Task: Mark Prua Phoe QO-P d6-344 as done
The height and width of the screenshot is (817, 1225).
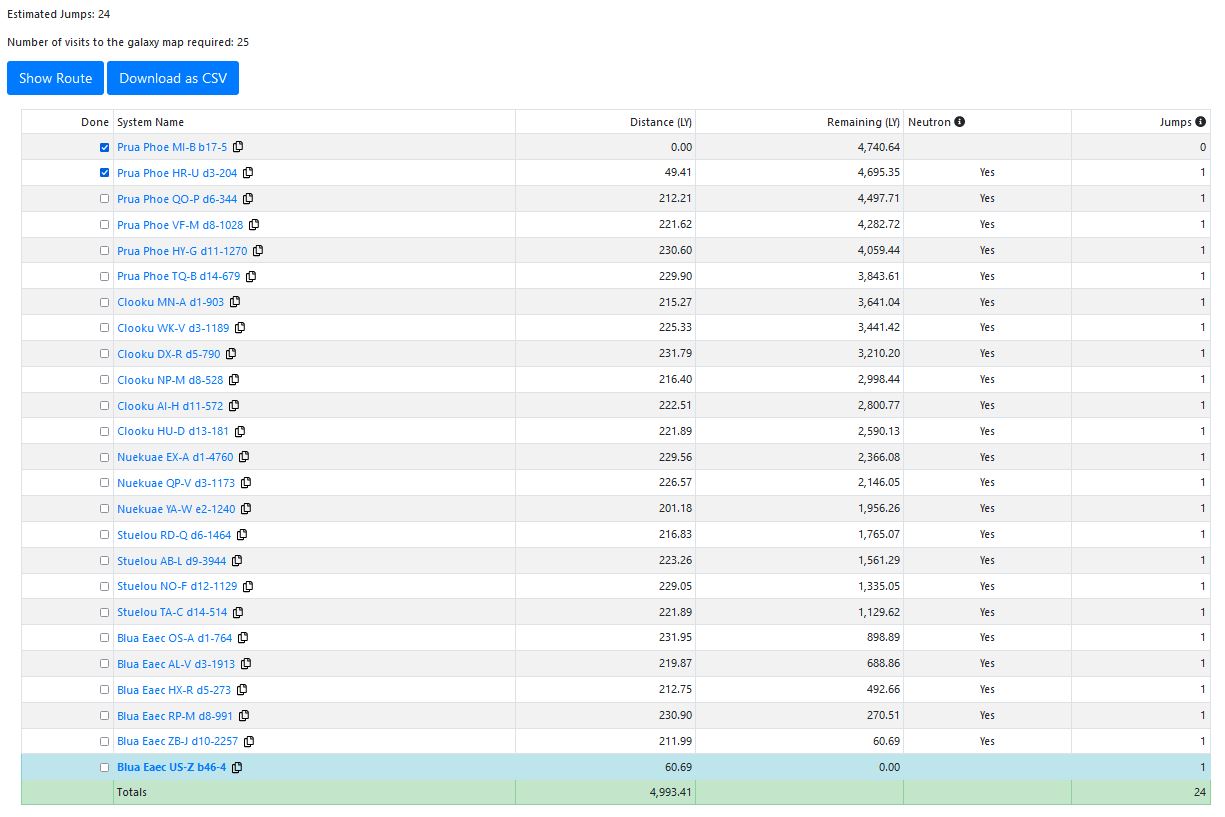Action: (105, 199)
